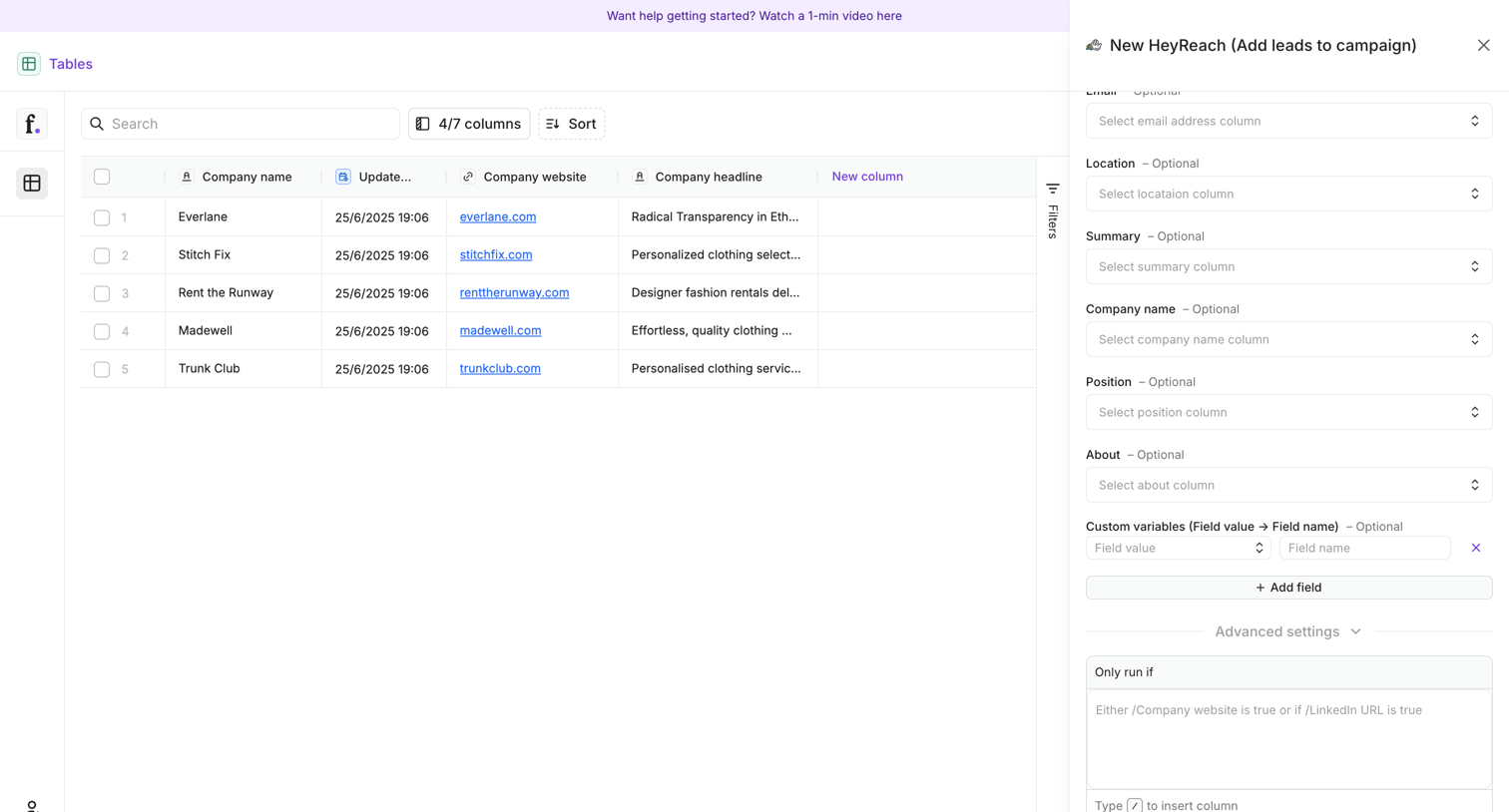Open the Select location column dropdown
Screen dimensions: 1509x812
(1288, 194)
